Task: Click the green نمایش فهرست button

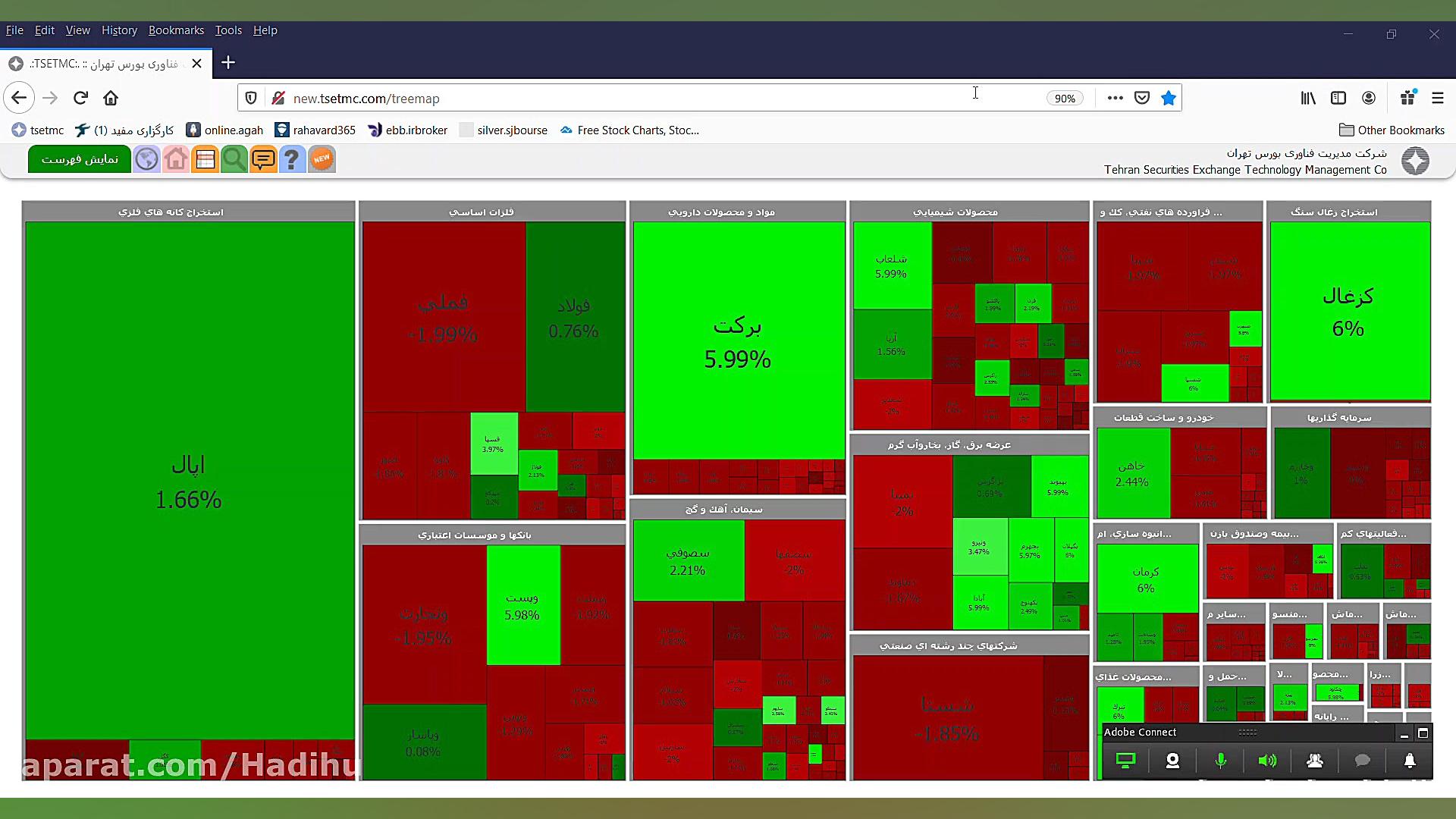Action: pyautogui.click(x=80, y=159)
